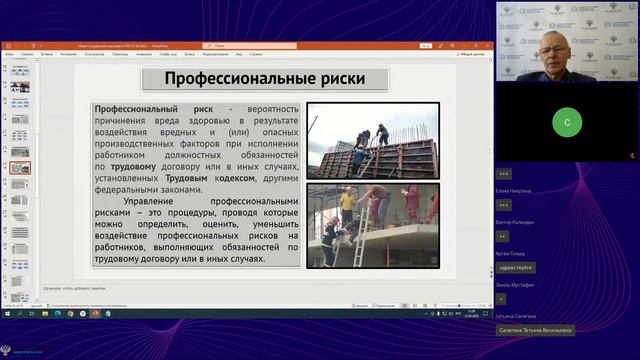Viewport: 640px width, 360px height.
Task: Open the PowerPoint File tab
Action: pos(9,54)
